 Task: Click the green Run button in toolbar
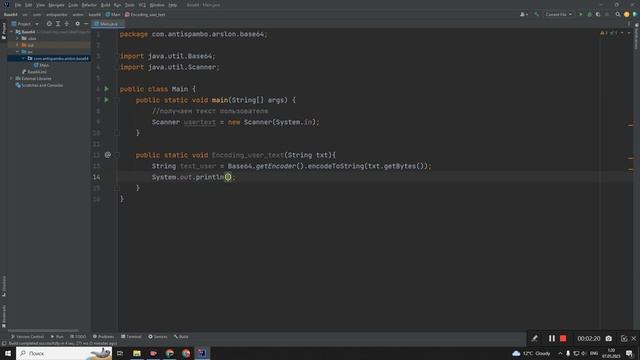(581, 14)
